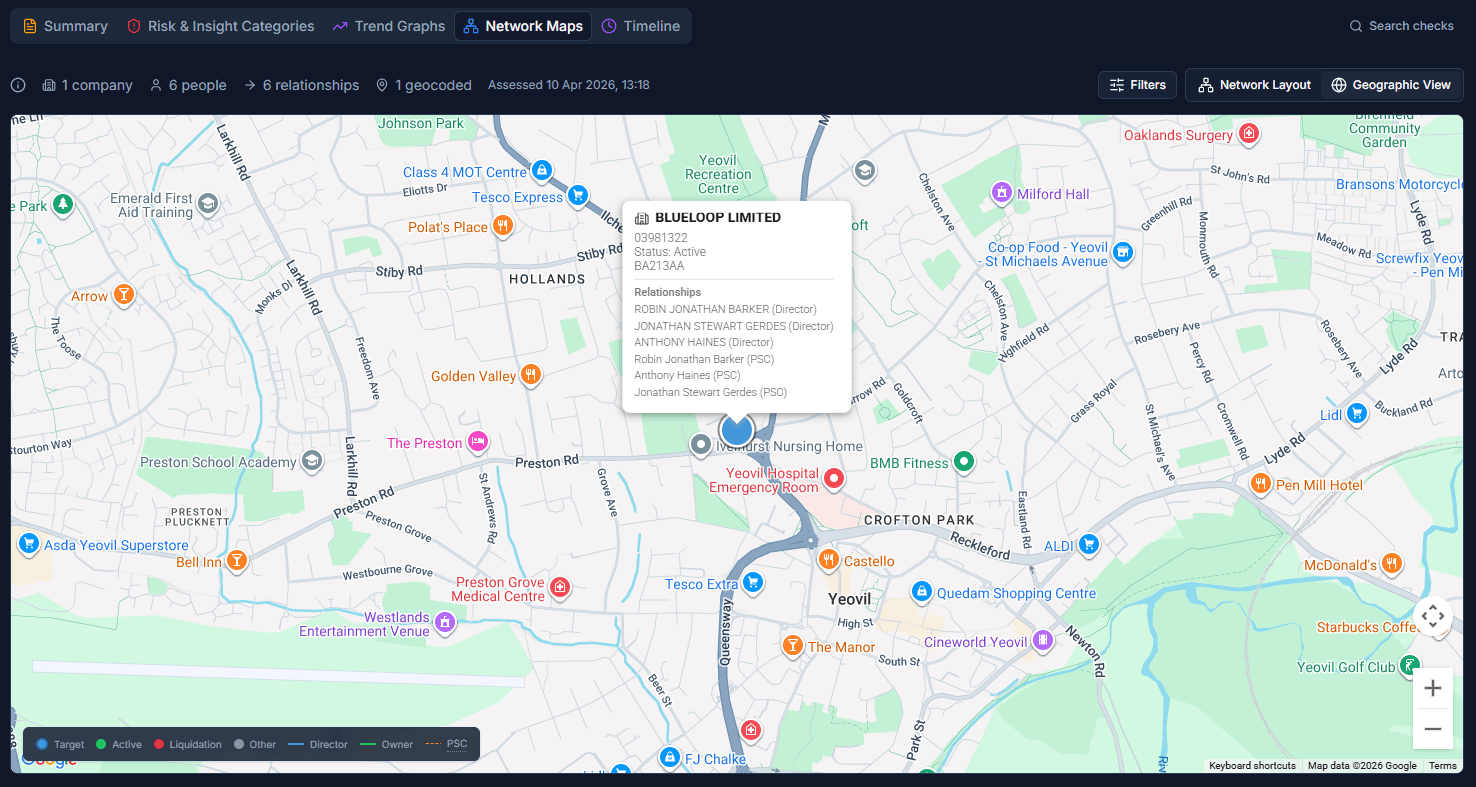Click the blue target company marker
This screenshot has width=1476, height=787.
click(736, 431)
